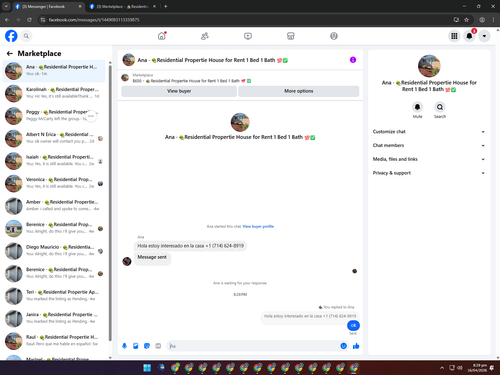
Task: Open the browser profile icon
Action: pyautogui.click(x=482, y=20)
